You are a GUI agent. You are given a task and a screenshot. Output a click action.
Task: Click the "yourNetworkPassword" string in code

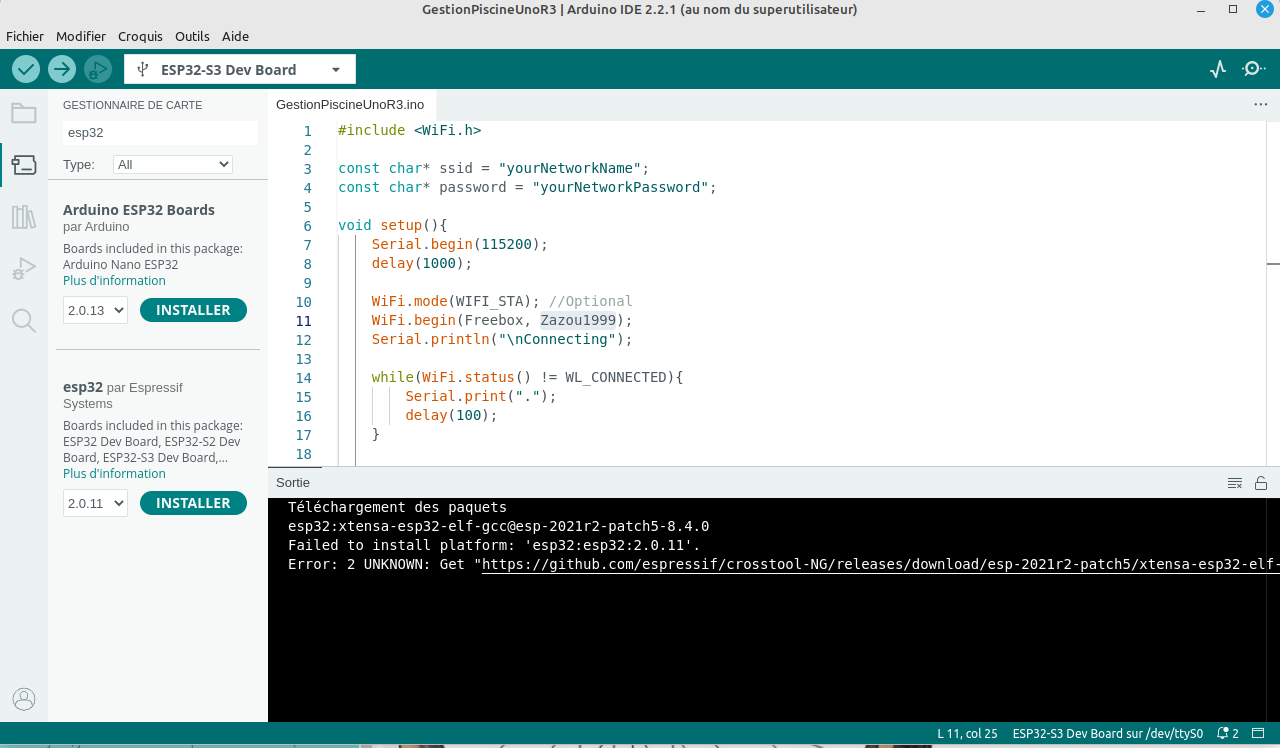pos(620,188)
